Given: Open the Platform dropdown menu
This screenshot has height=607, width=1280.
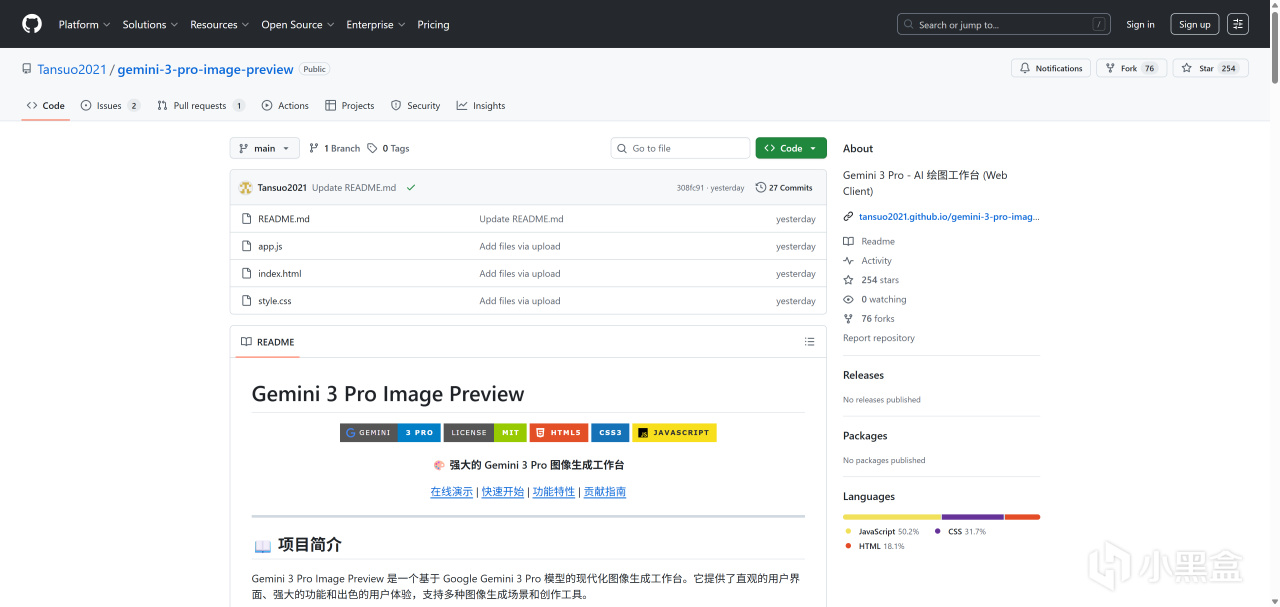Looking at the screenshot, I should point(84,24).
